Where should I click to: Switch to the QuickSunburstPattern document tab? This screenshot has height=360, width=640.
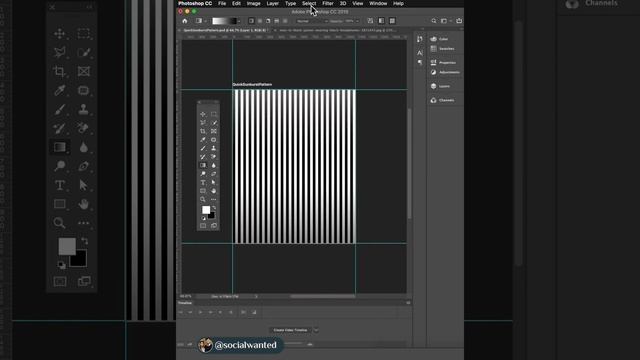[x=225, y=30]
